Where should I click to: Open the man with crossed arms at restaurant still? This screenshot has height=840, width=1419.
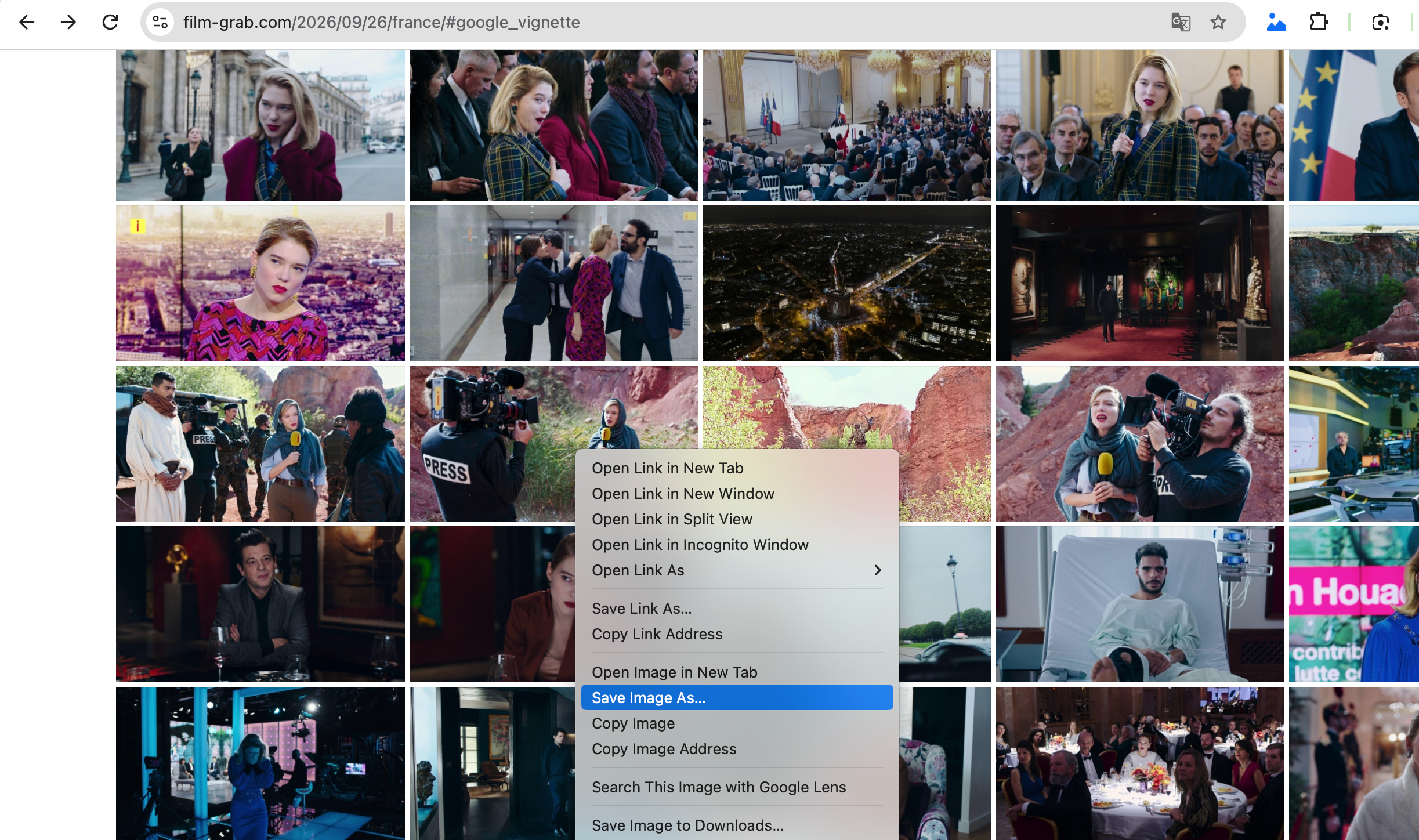(x=260, y=604)
